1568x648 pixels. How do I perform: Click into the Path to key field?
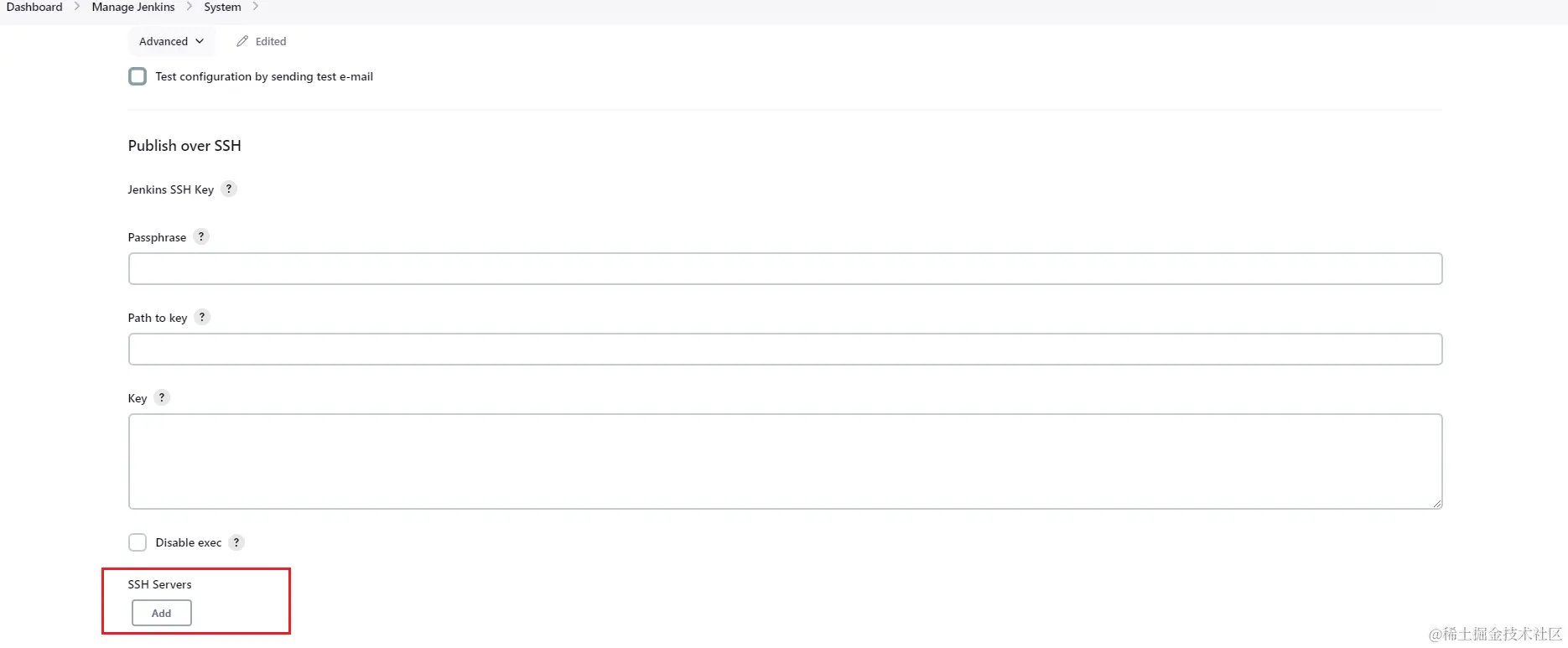785,349
